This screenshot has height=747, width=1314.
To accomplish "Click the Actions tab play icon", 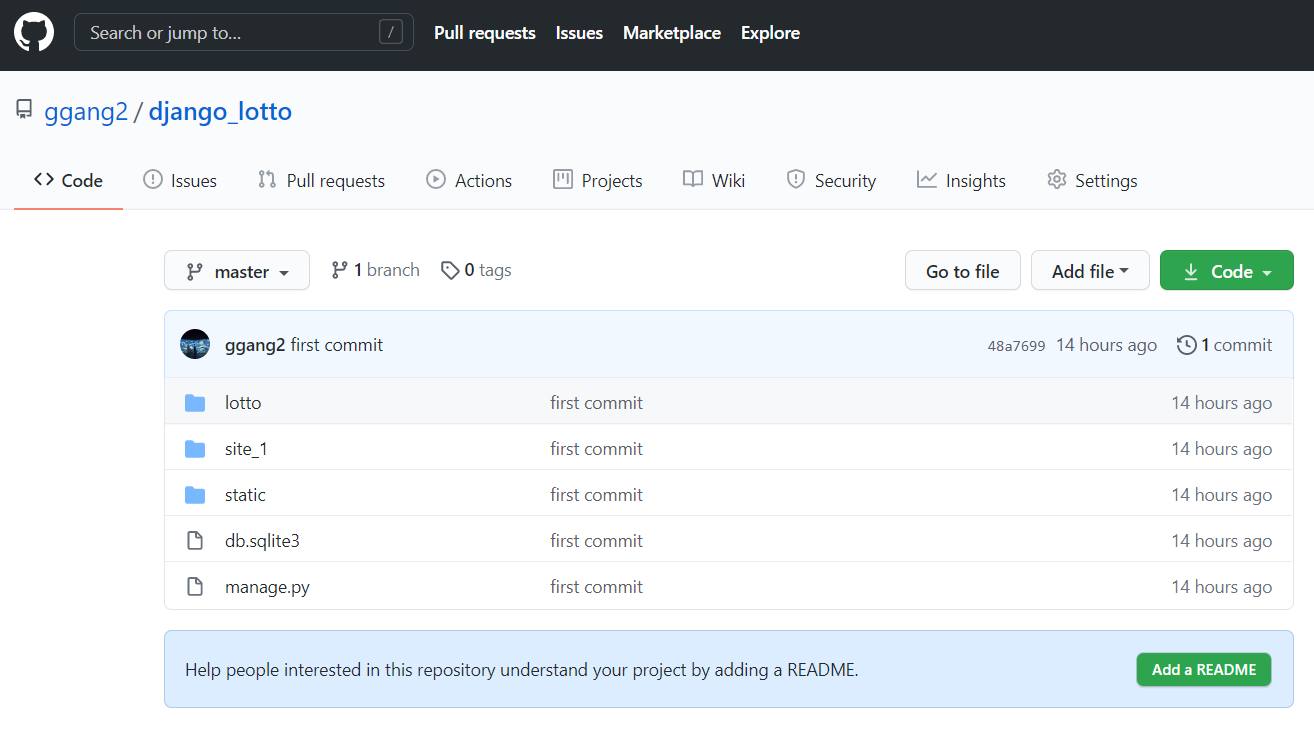I will (436, 180).
